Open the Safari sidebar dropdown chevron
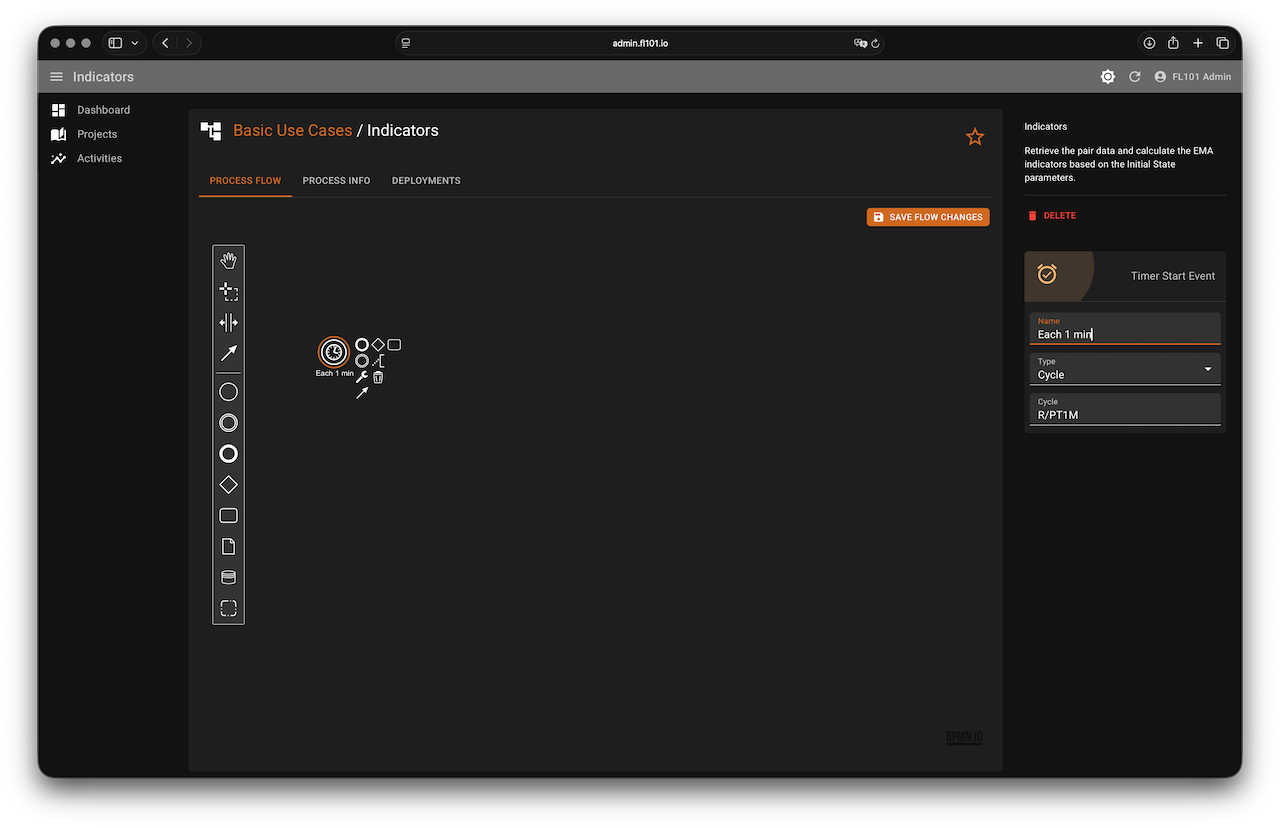 (x=135, y=43)
